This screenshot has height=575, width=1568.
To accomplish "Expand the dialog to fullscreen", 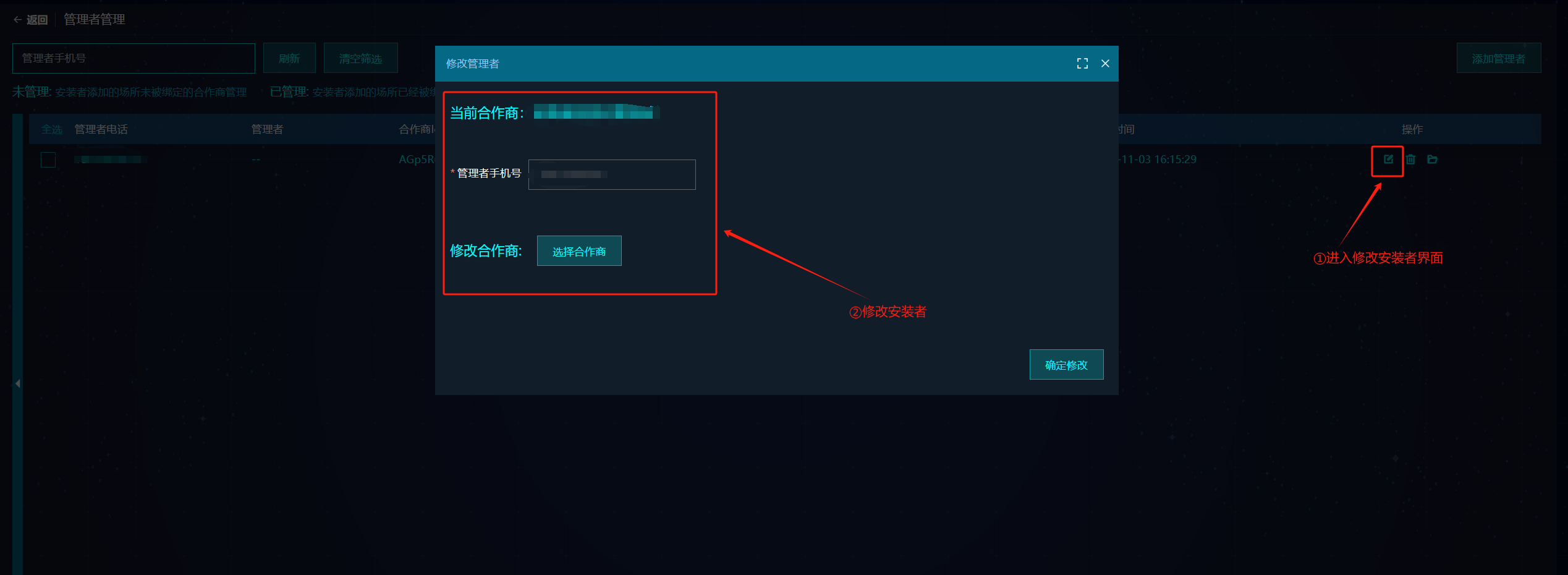I will [1082, 64].
